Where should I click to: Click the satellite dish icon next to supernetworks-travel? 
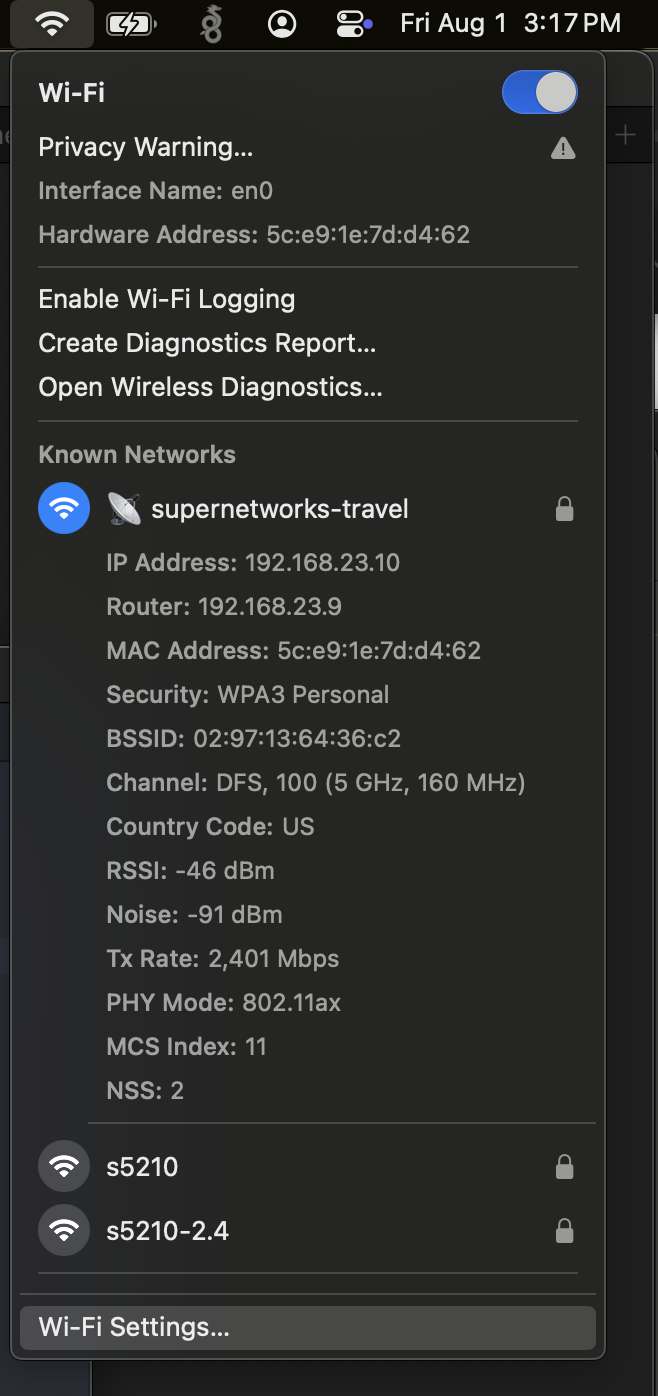122,508
